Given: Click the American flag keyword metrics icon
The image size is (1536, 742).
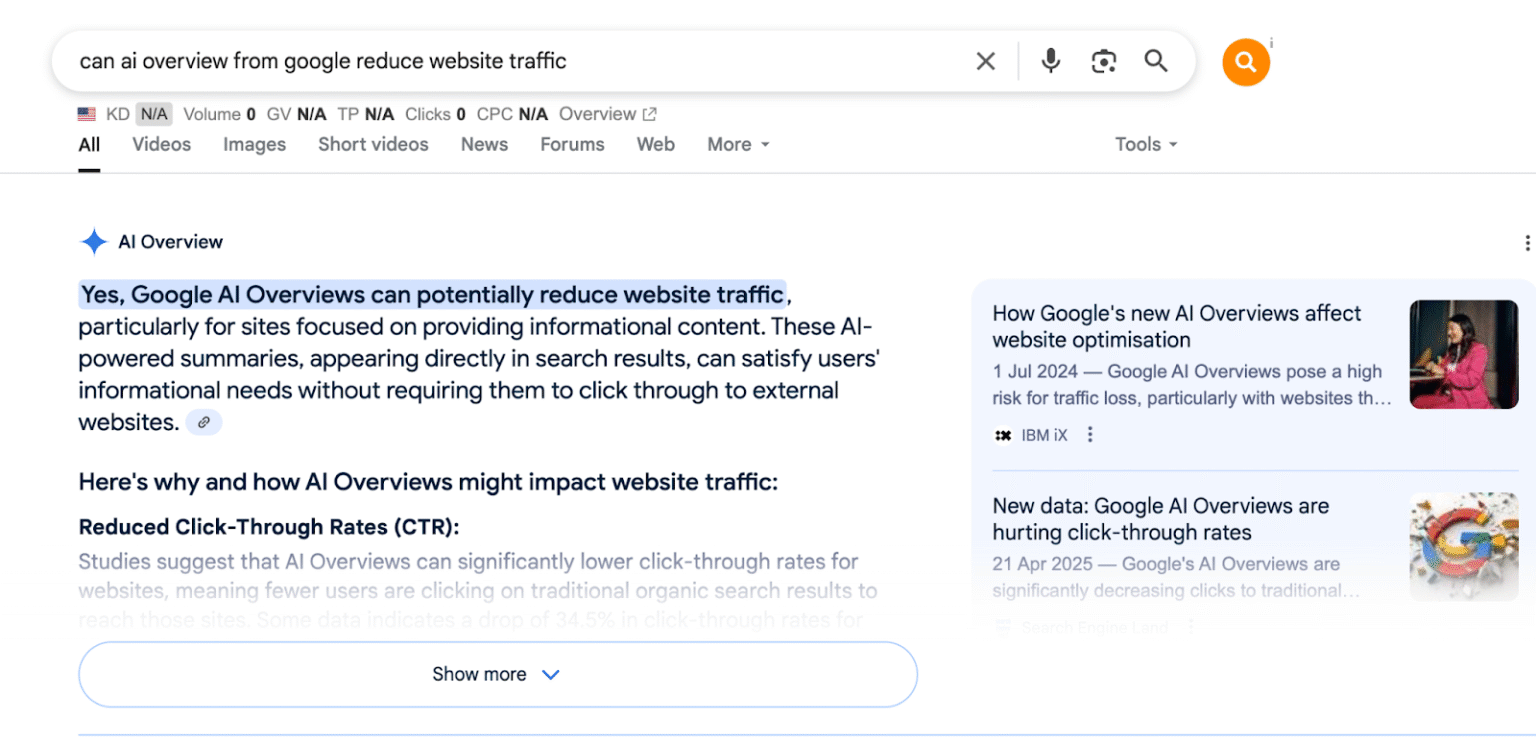Looking at the screenshot, I should pos(85,113).
